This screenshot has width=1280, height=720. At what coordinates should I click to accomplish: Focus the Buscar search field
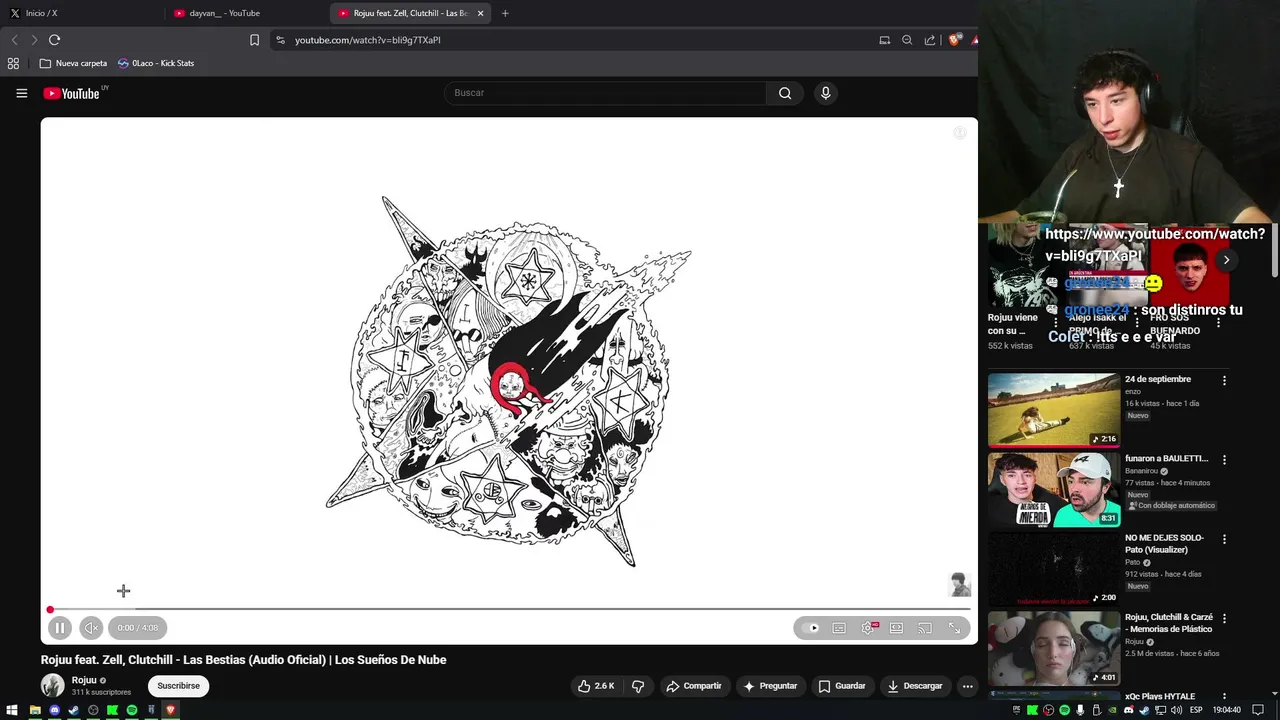[605, 93]
